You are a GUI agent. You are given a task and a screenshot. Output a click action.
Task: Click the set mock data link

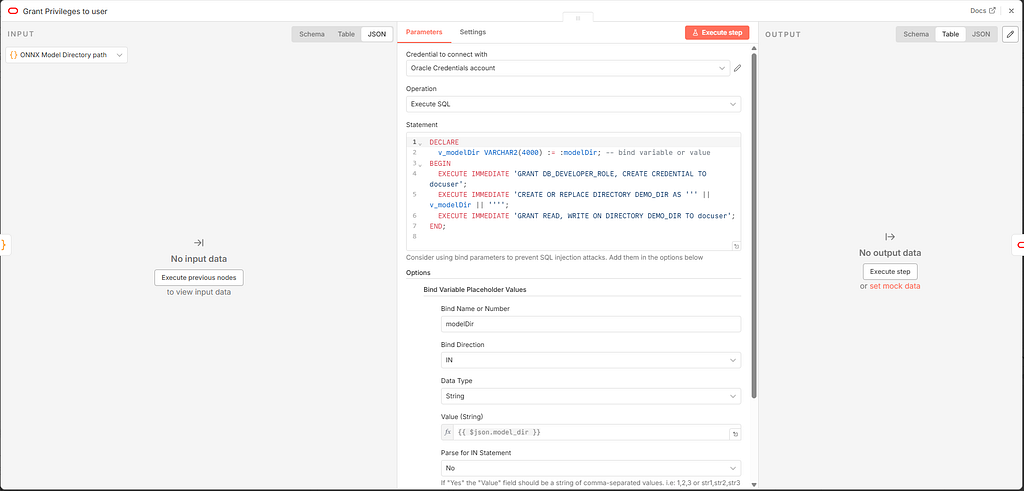pyautogui.click(x=895, y=286)
